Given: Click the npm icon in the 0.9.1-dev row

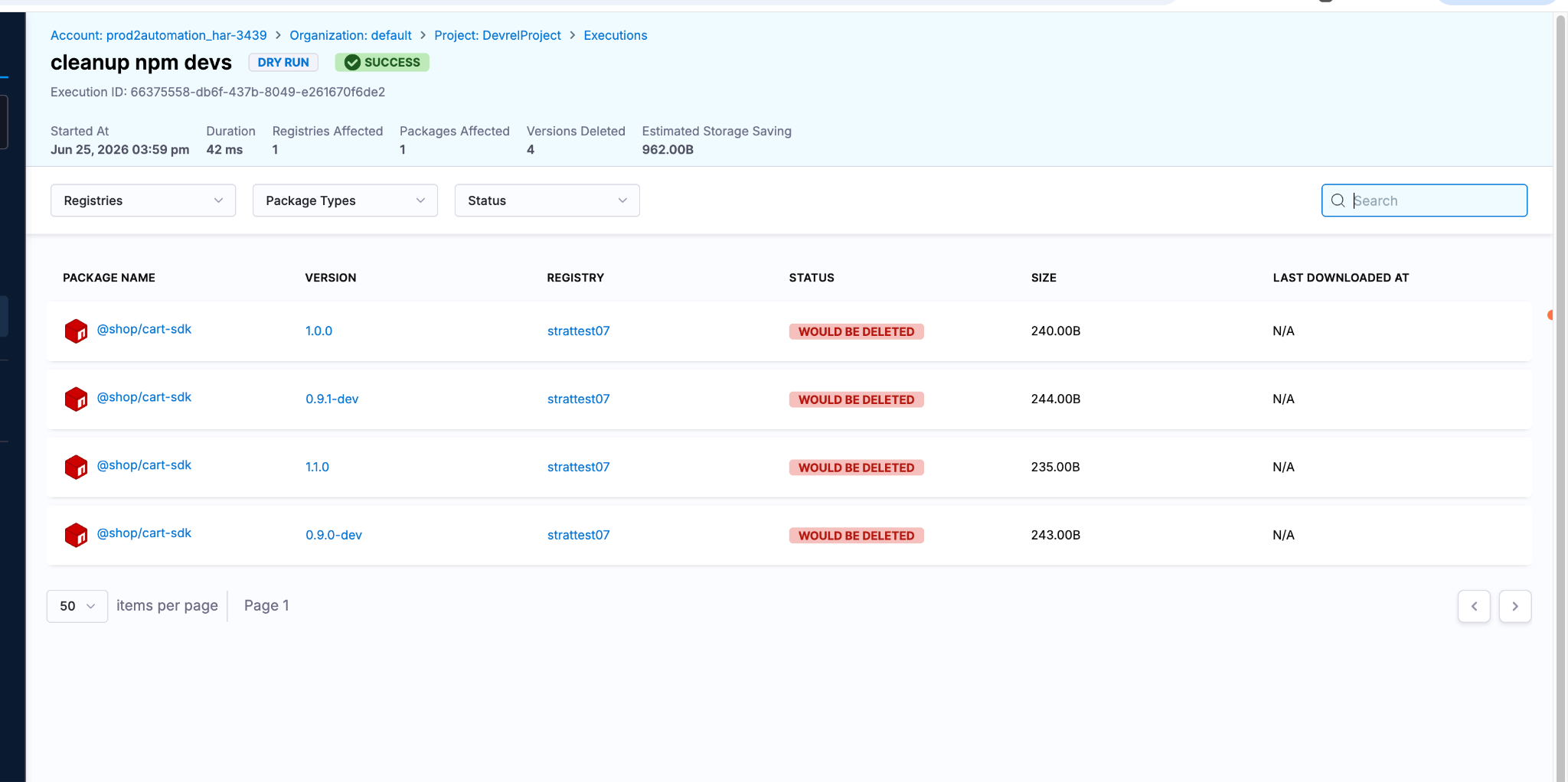Looking at the screenshot, I should (x=76, y=399).
